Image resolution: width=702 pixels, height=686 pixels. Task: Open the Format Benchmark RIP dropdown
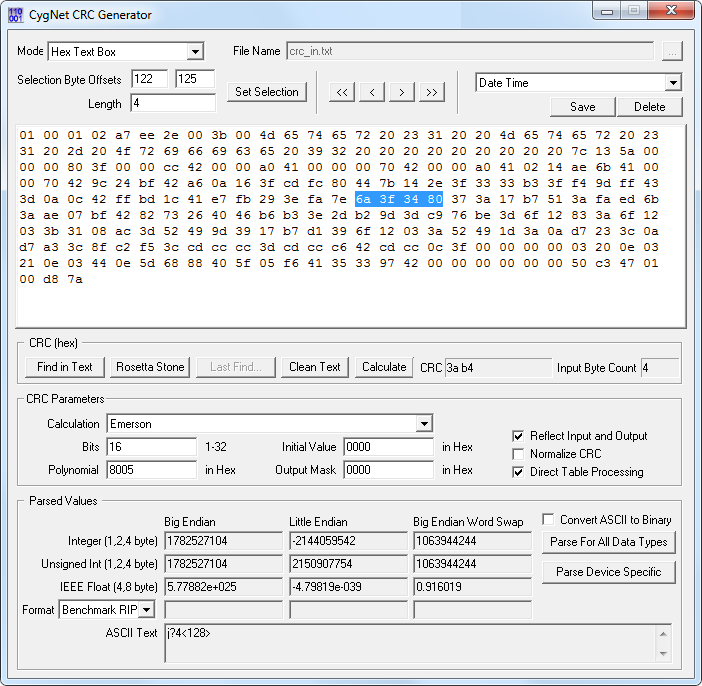tap(146, 610)
